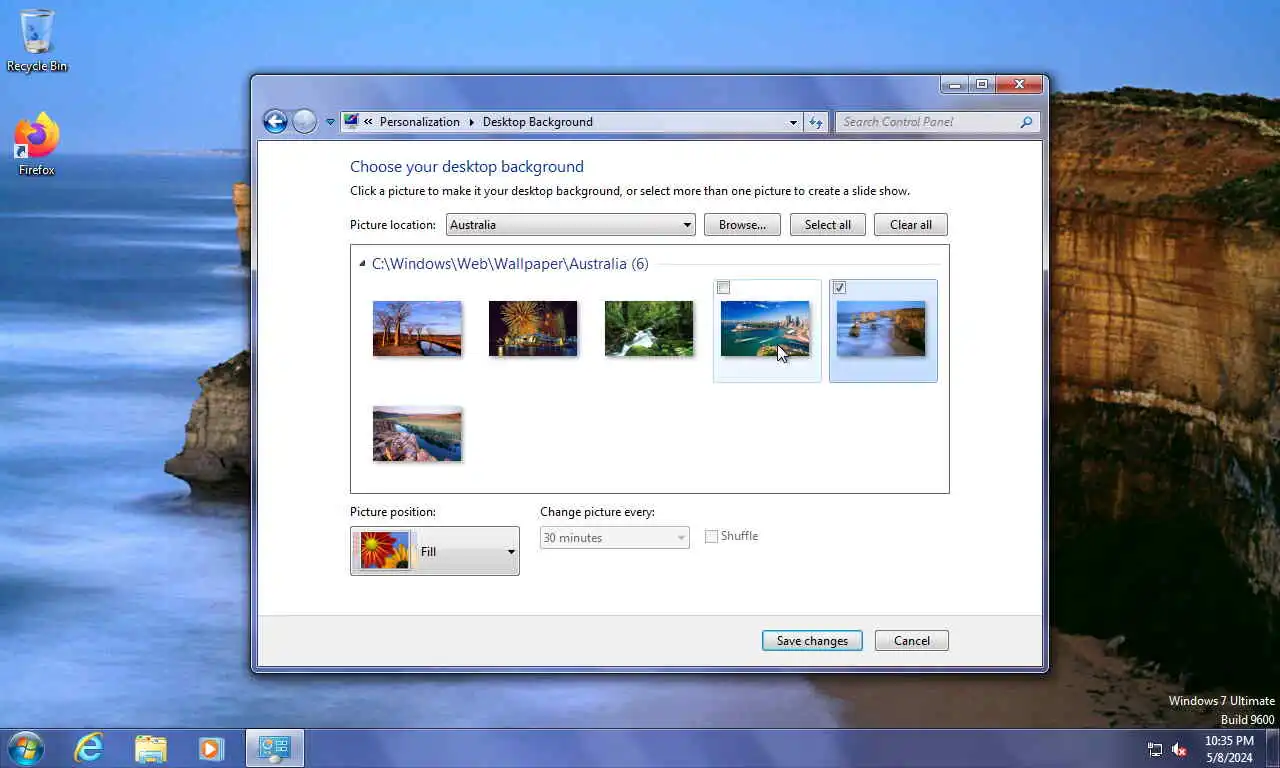Open Windows Media Player from taskbar

pos(211,748)
